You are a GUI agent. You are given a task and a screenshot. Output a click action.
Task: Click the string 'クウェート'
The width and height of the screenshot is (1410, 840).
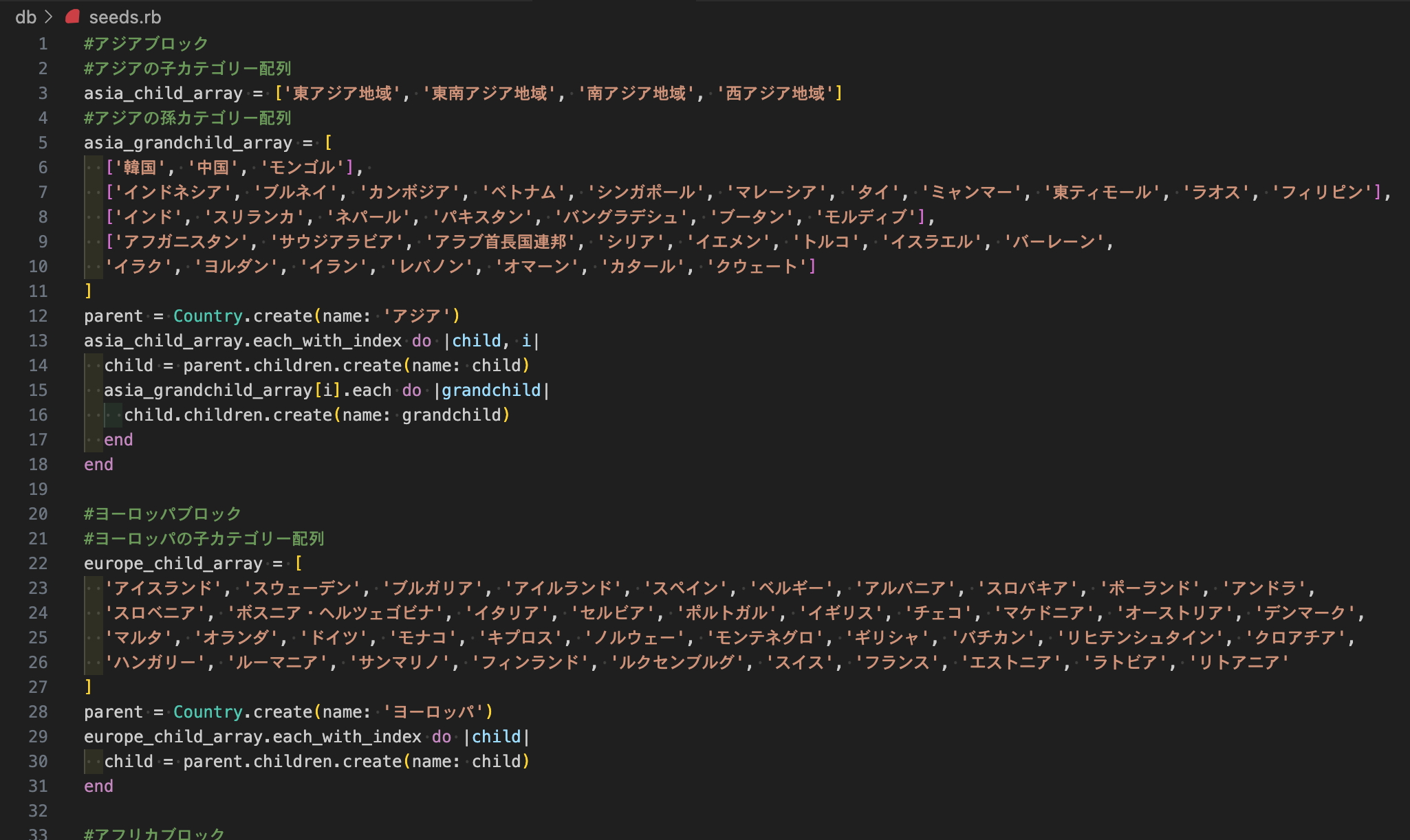[x=757, y=267]
